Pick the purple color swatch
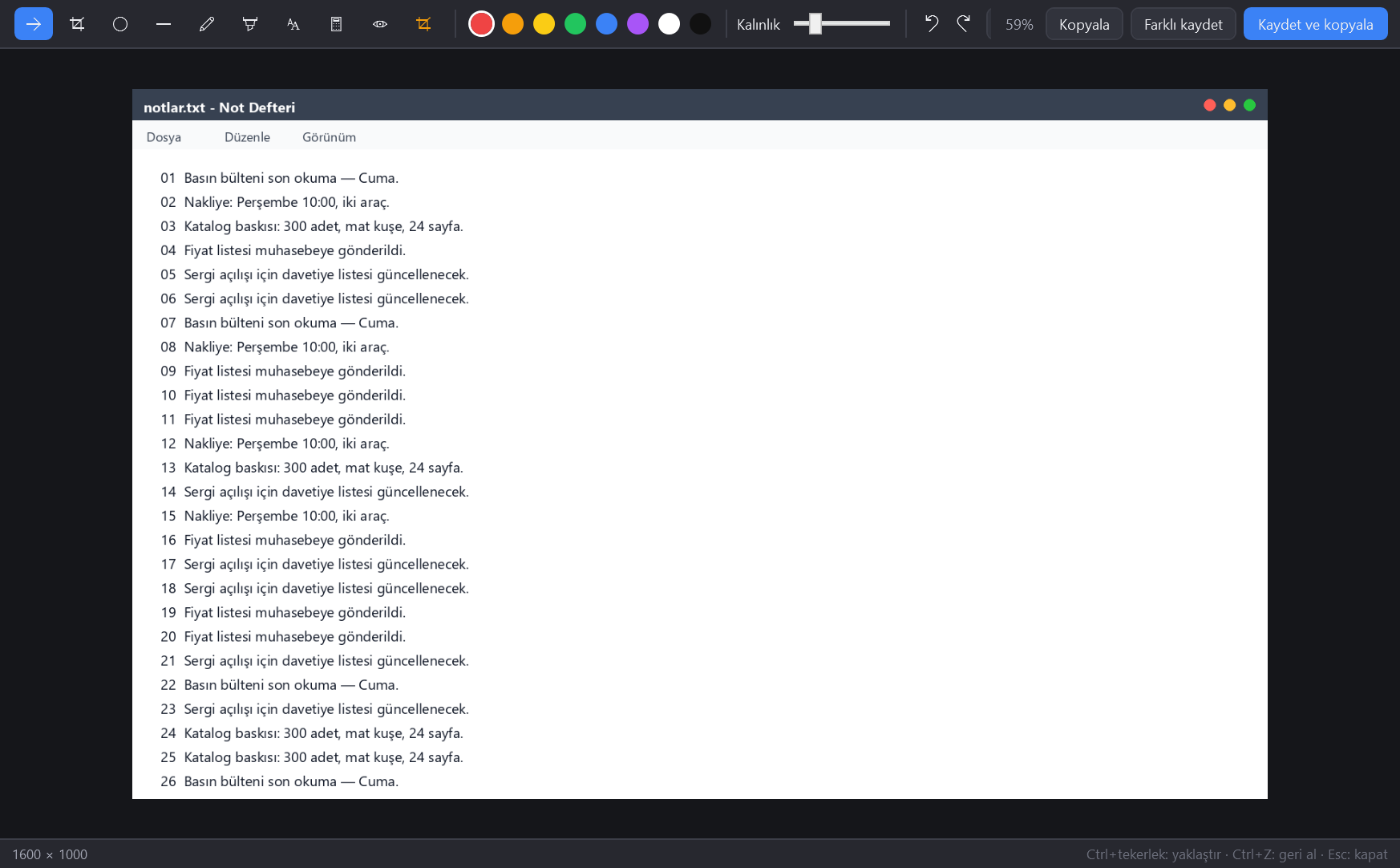Screen dimensions: 1400x868 pos(637,24)
